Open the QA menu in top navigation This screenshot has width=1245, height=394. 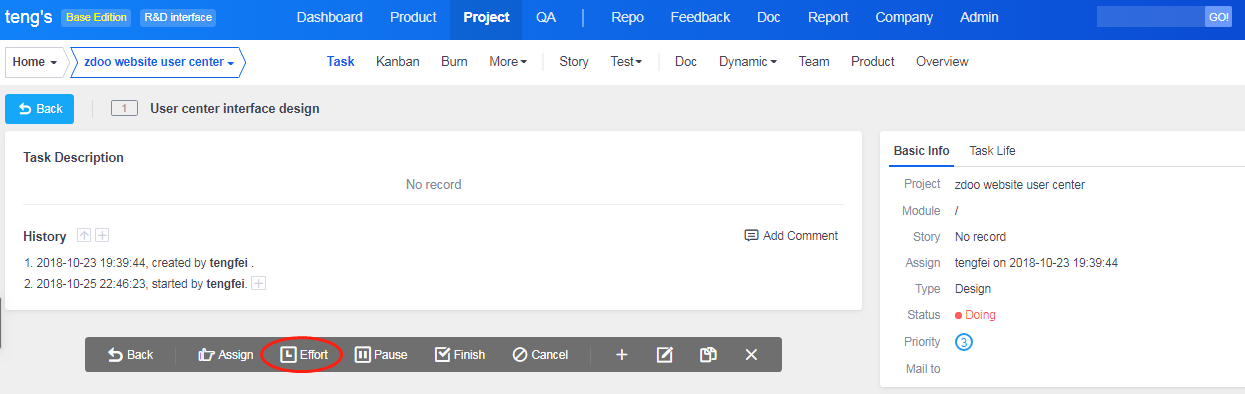pyautogui.click(x=546, y=17)
